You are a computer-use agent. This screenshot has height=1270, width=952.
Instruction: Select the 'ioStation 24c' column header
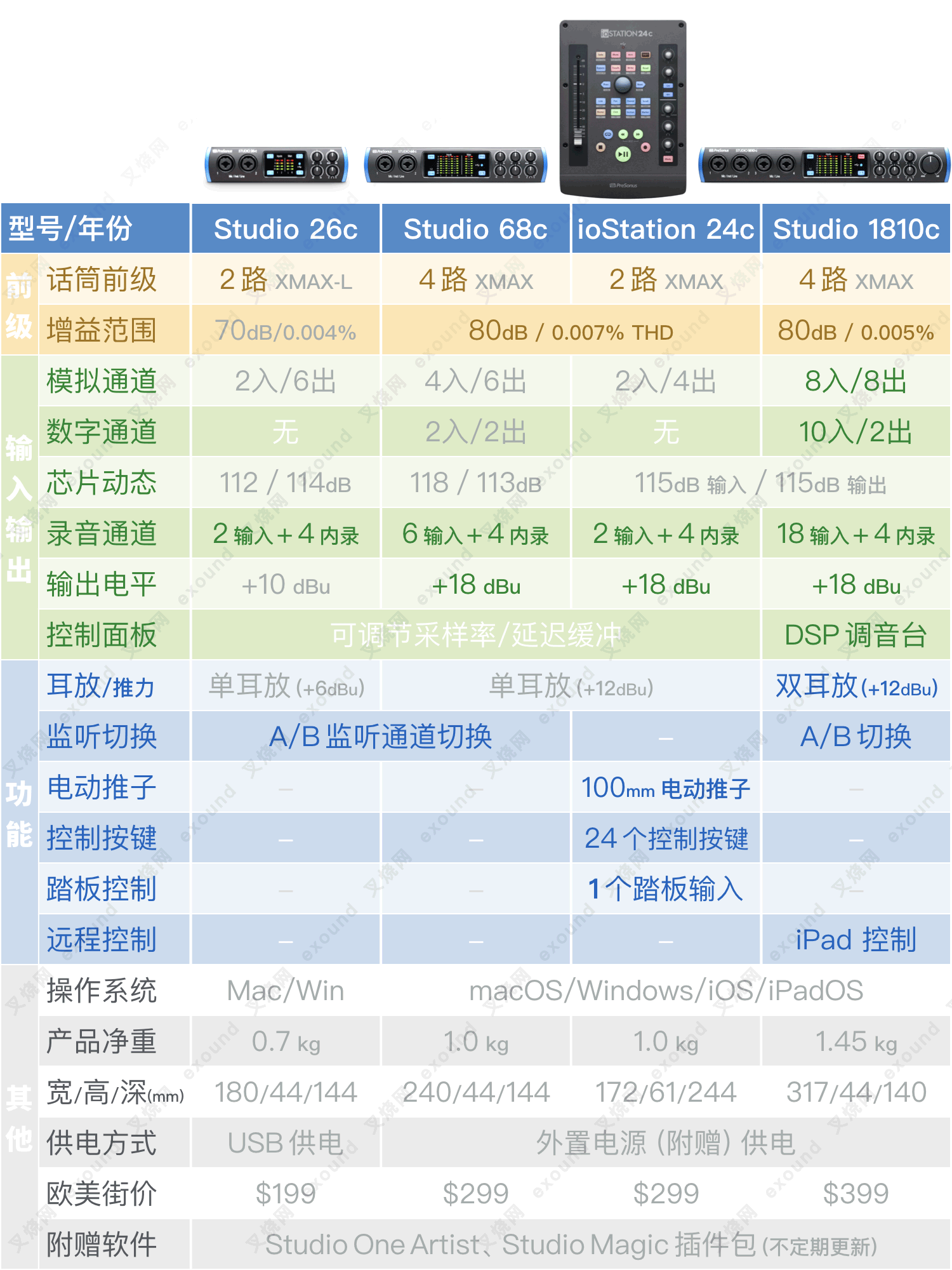point(666,229)
